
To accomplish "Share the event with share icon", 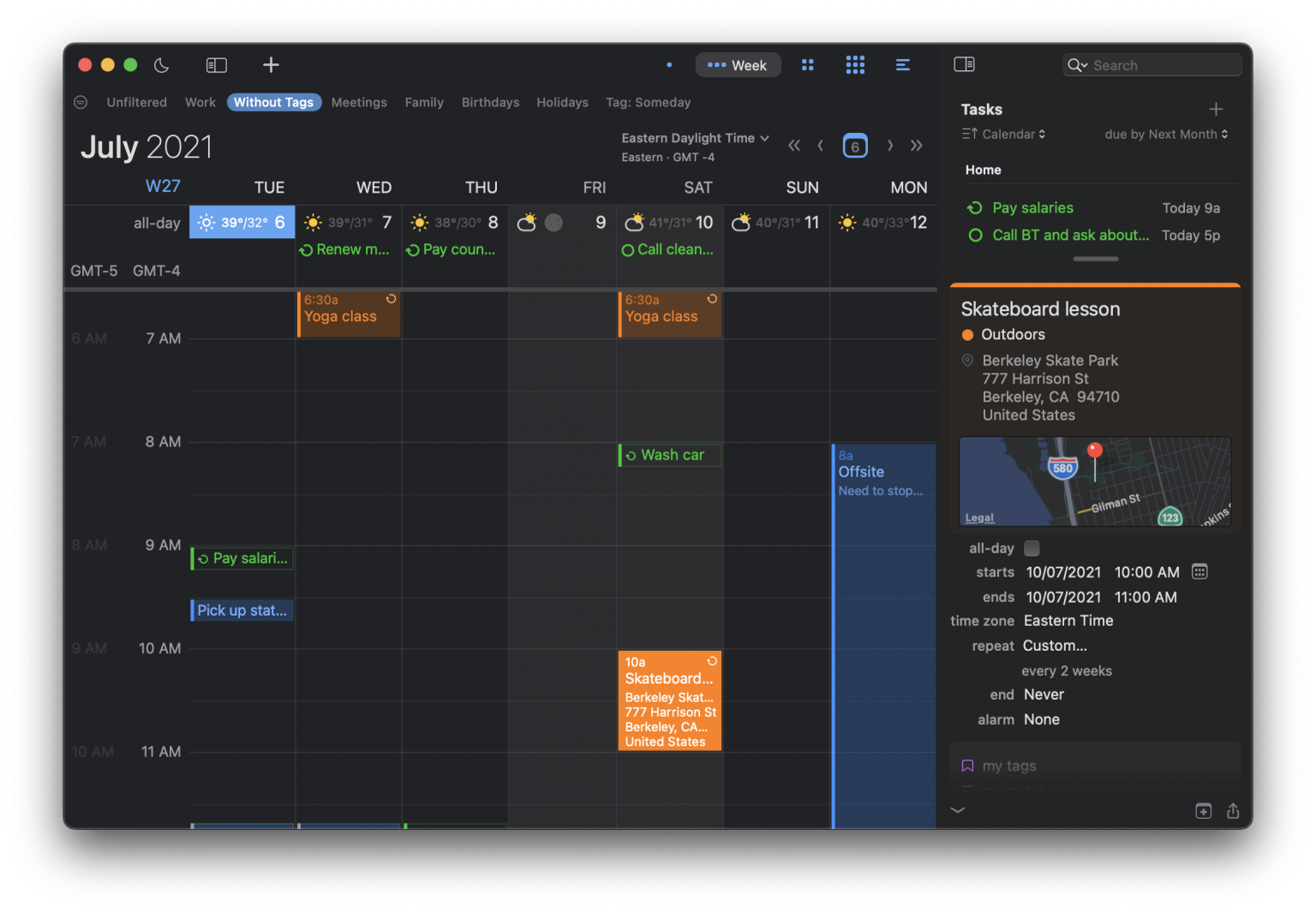I will click(1233, 810).
